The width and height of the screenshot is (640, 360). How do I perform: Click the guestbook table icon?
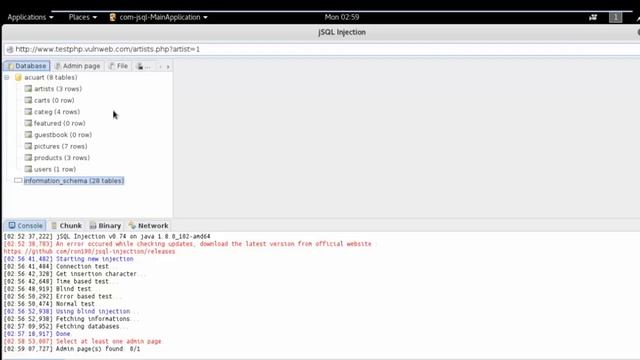(x=28, y=134)
